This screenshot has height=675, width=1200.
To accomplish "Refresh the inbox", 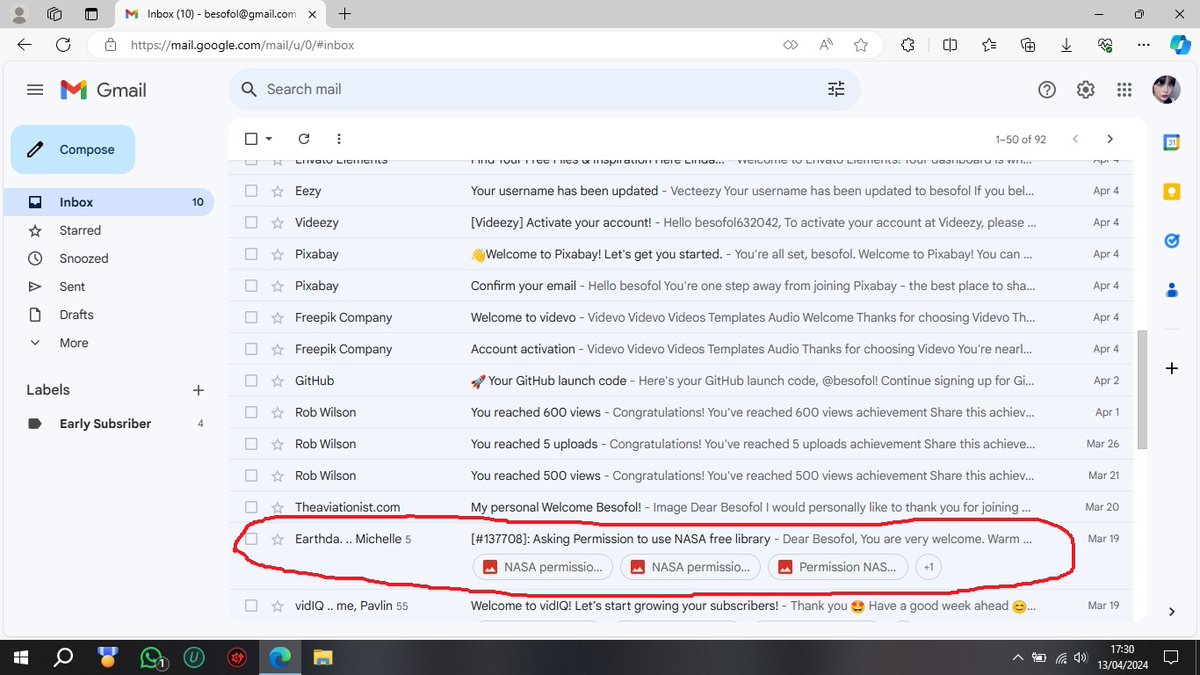I will tap(304, 139).
